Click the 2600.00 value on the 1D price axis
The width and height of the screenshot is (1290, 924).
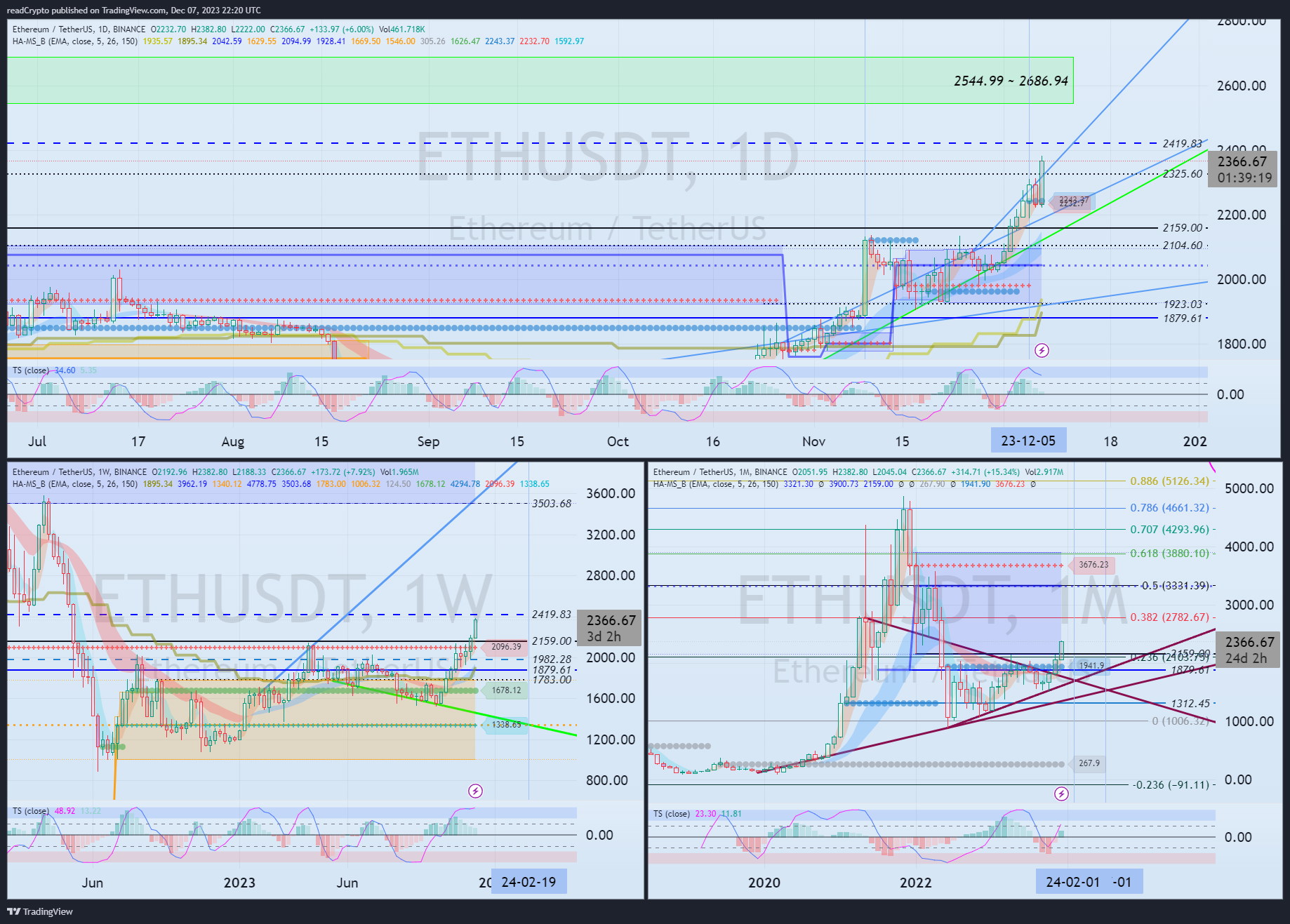(1242, 86)
